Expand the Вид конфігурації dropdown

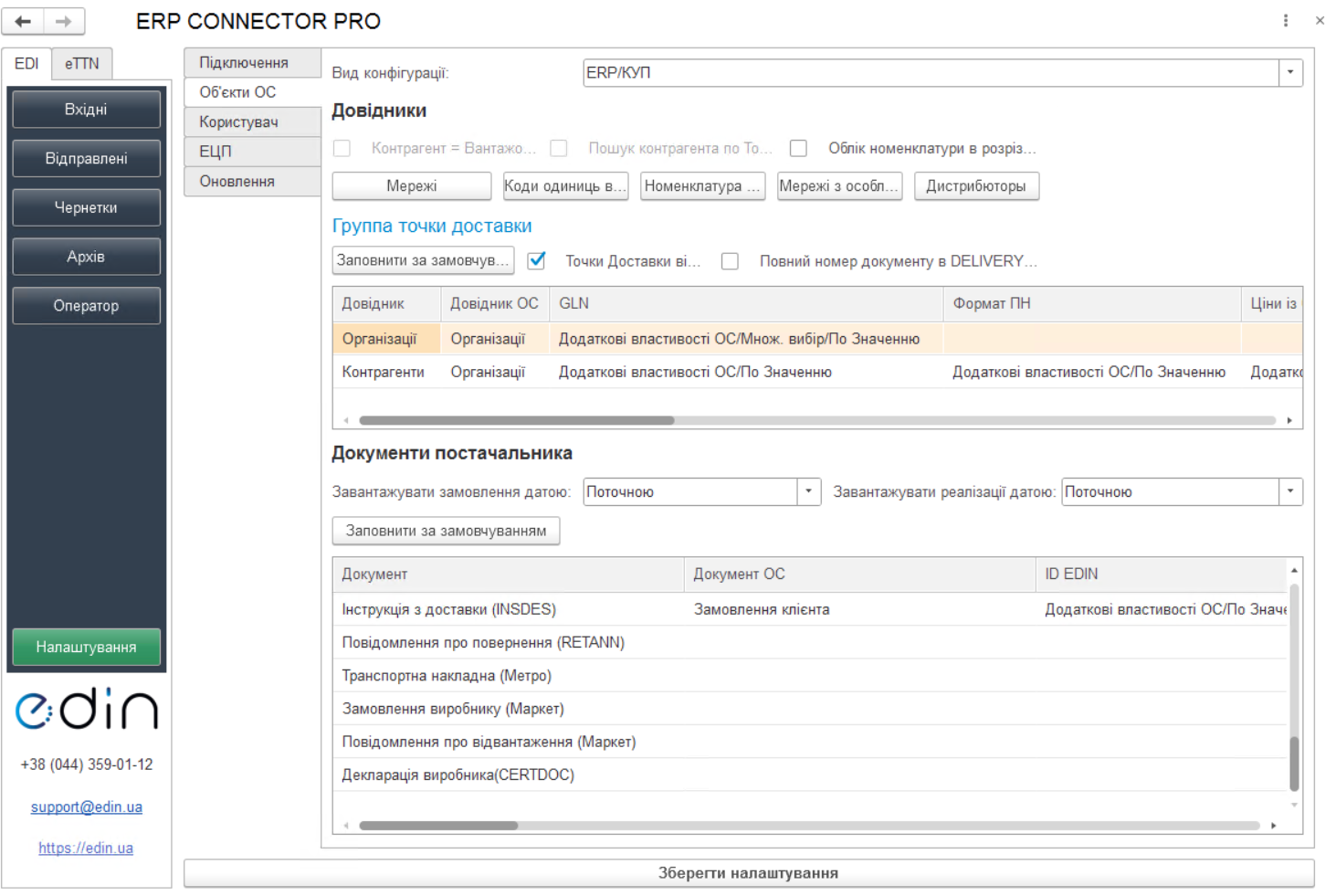pos(1289,72)
